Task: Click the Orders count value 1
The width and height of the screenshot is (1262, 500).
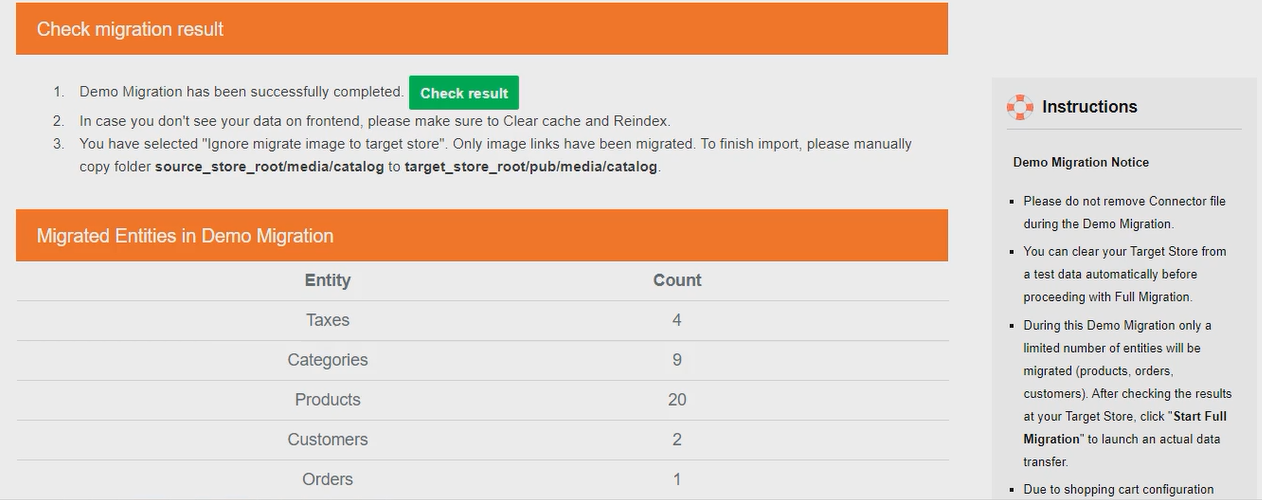Action: (677, 480)
